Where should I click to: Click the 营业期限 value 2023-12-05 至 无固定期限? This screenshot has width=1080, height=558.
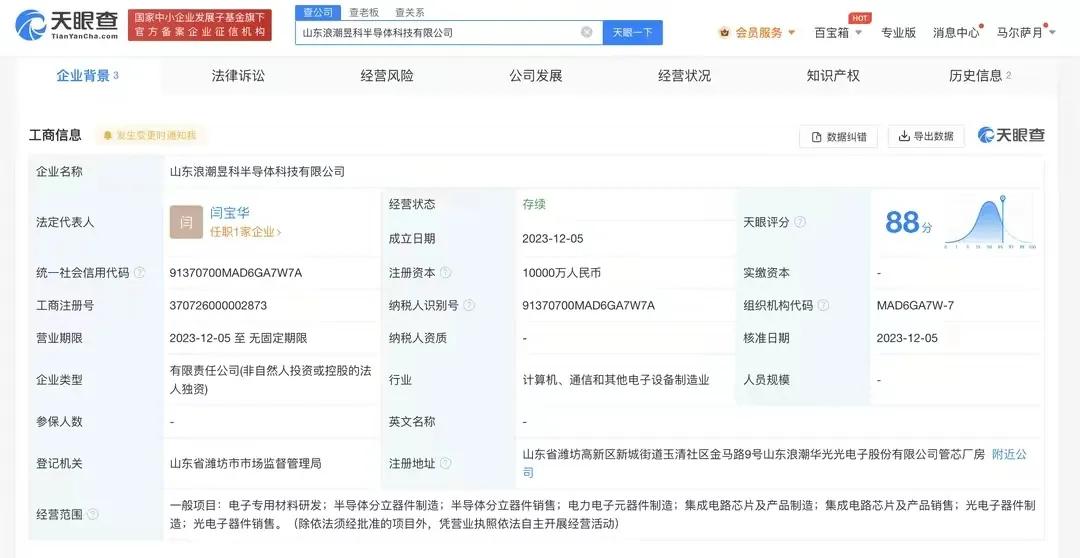[238, 338]
